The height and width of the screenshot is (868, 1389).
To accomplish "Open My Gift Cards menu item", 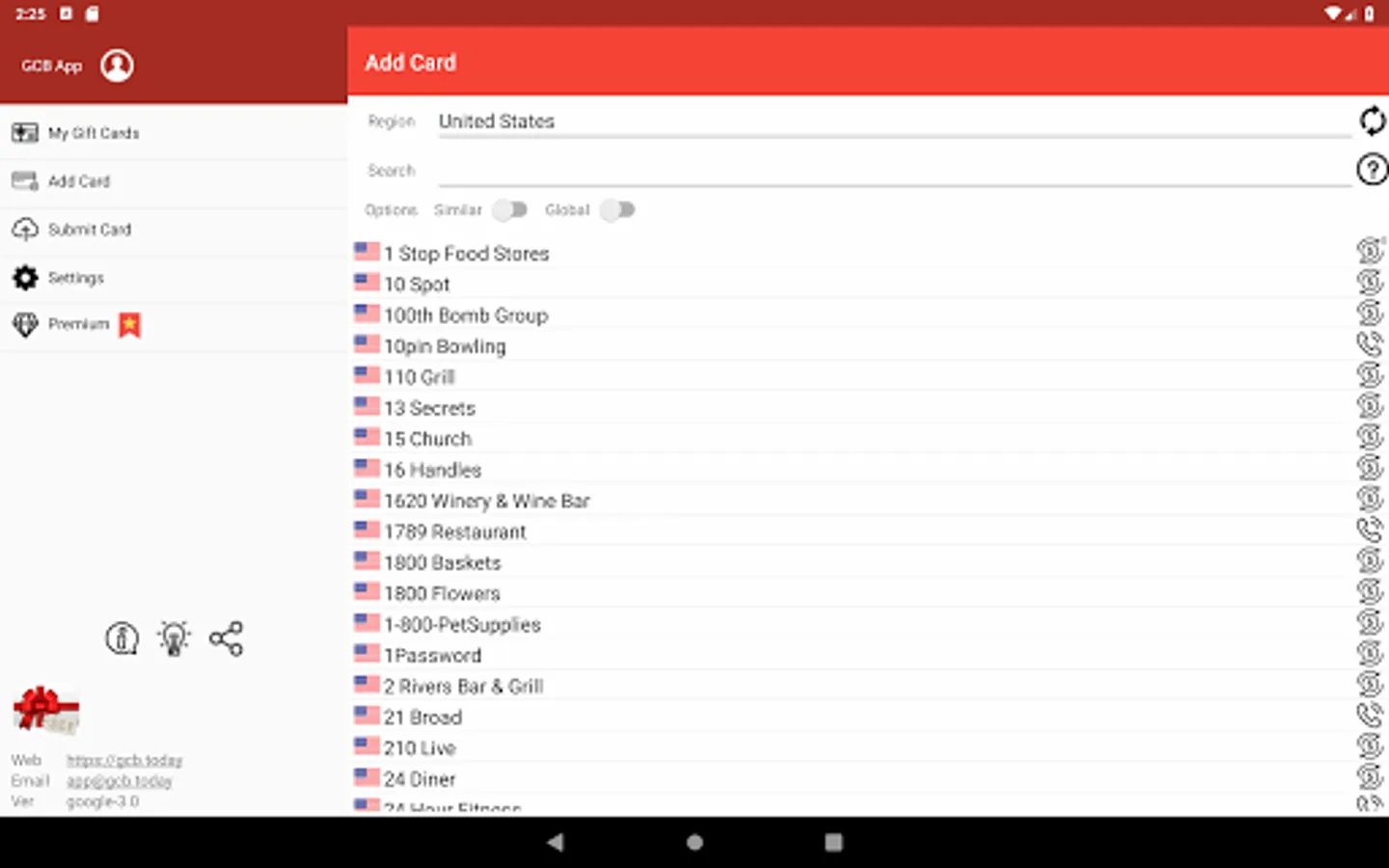I will (174, 133).
